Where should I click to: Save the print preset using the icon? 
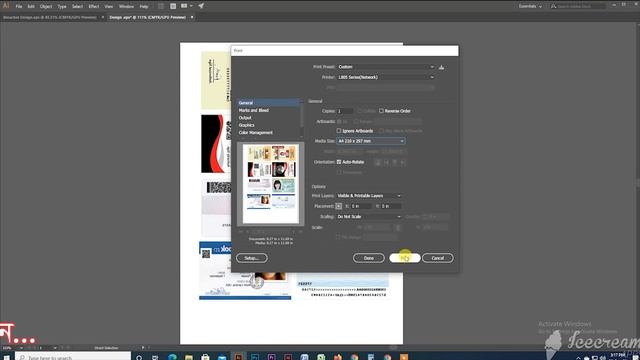tap(441, 67)
